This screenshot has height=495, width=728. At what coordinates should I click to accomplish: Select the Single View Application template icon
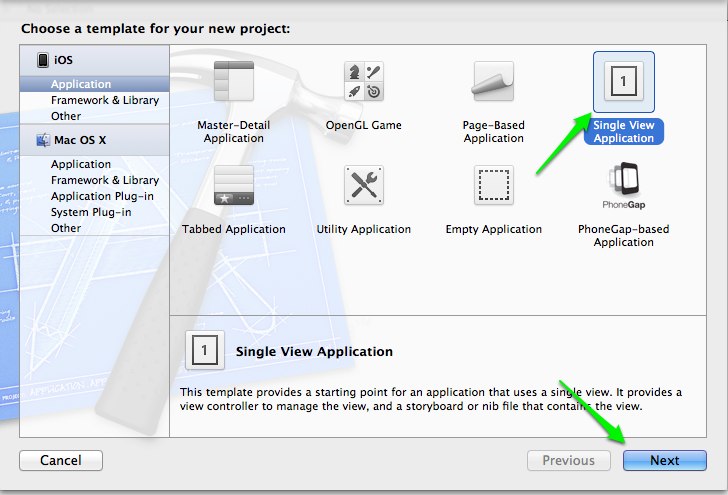pos(624,82)
